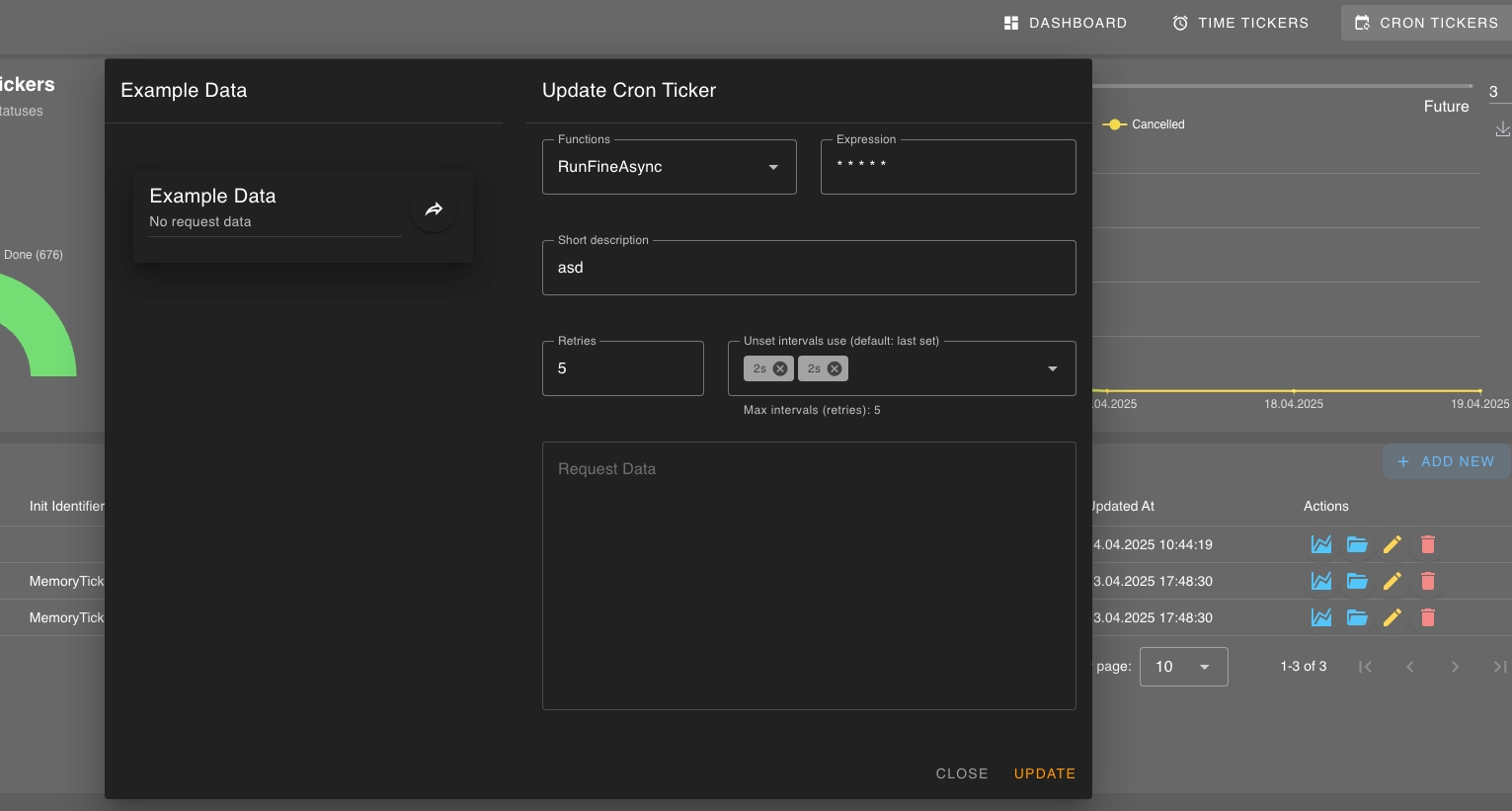Viewport: 1512px width, 811px height.
Task: Delete the 10:44:19 row
Action: 1428,544
